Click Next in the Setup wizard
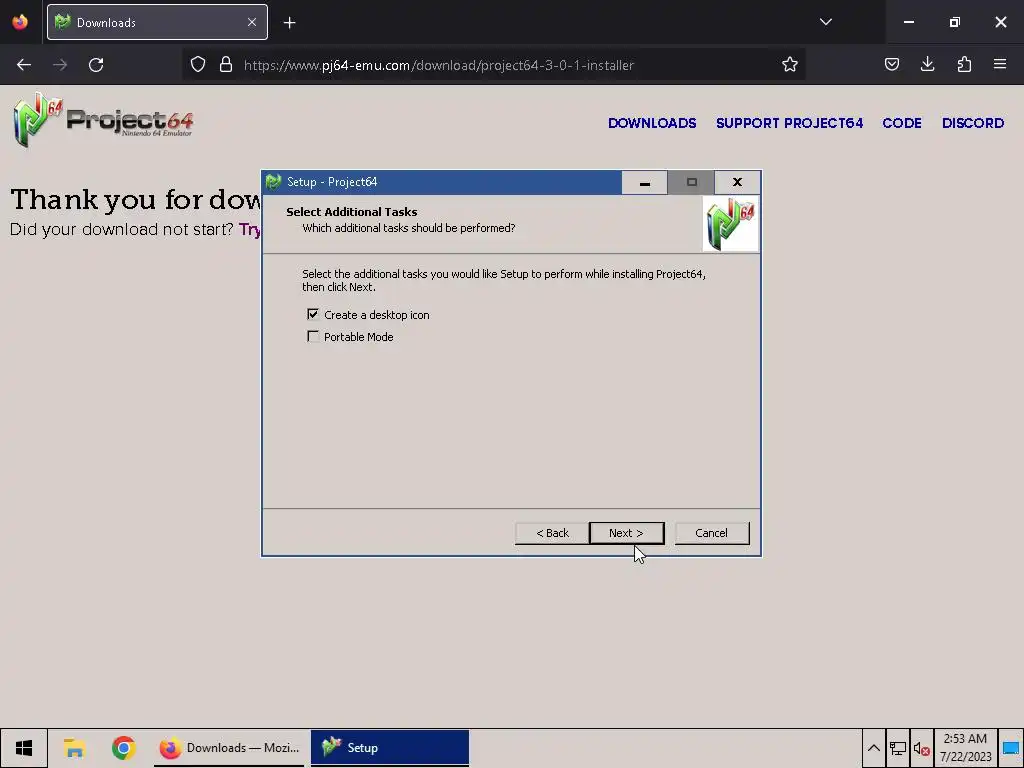Screen dimensions: 1024x768 click(626, 533)
